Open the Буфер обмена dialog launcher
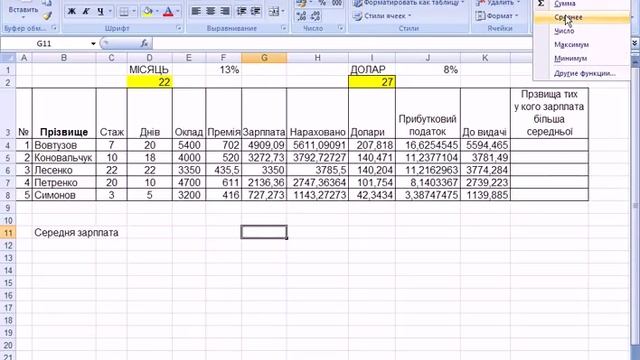 (x=54, y=28)
